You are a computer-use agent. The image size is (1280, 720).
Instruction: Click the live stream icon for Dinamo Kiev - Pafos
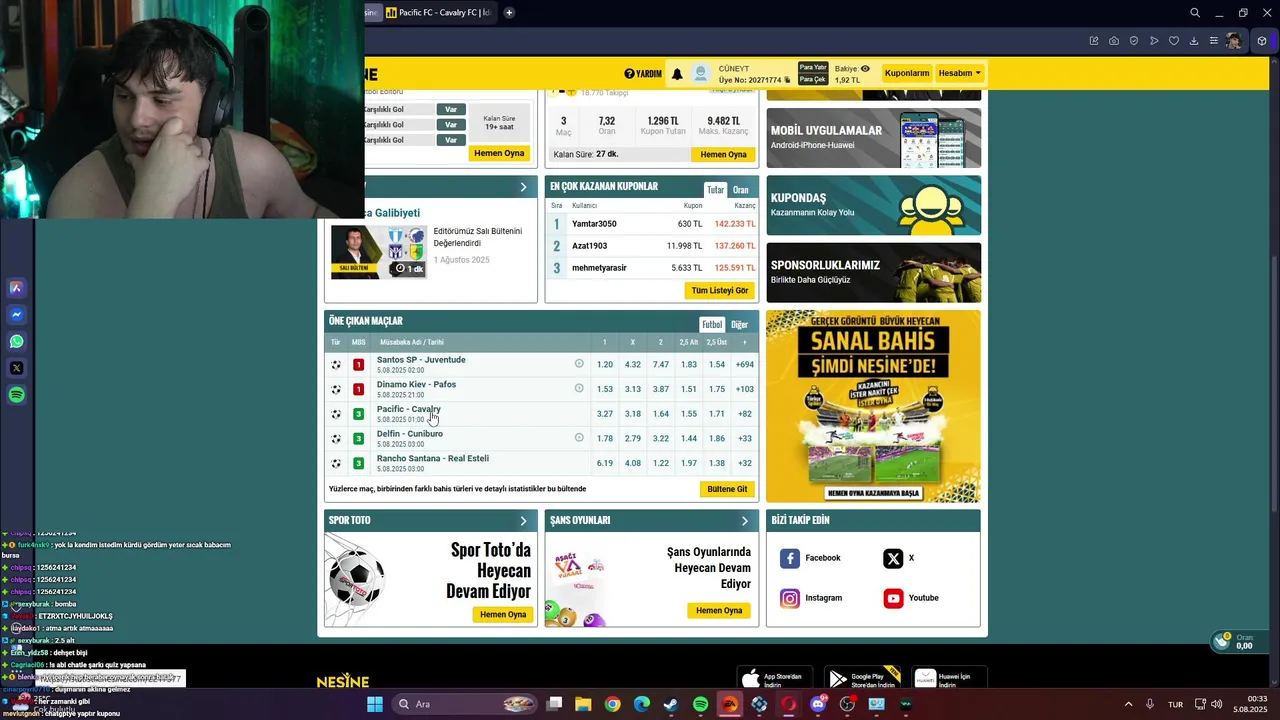tap(579, 388)
